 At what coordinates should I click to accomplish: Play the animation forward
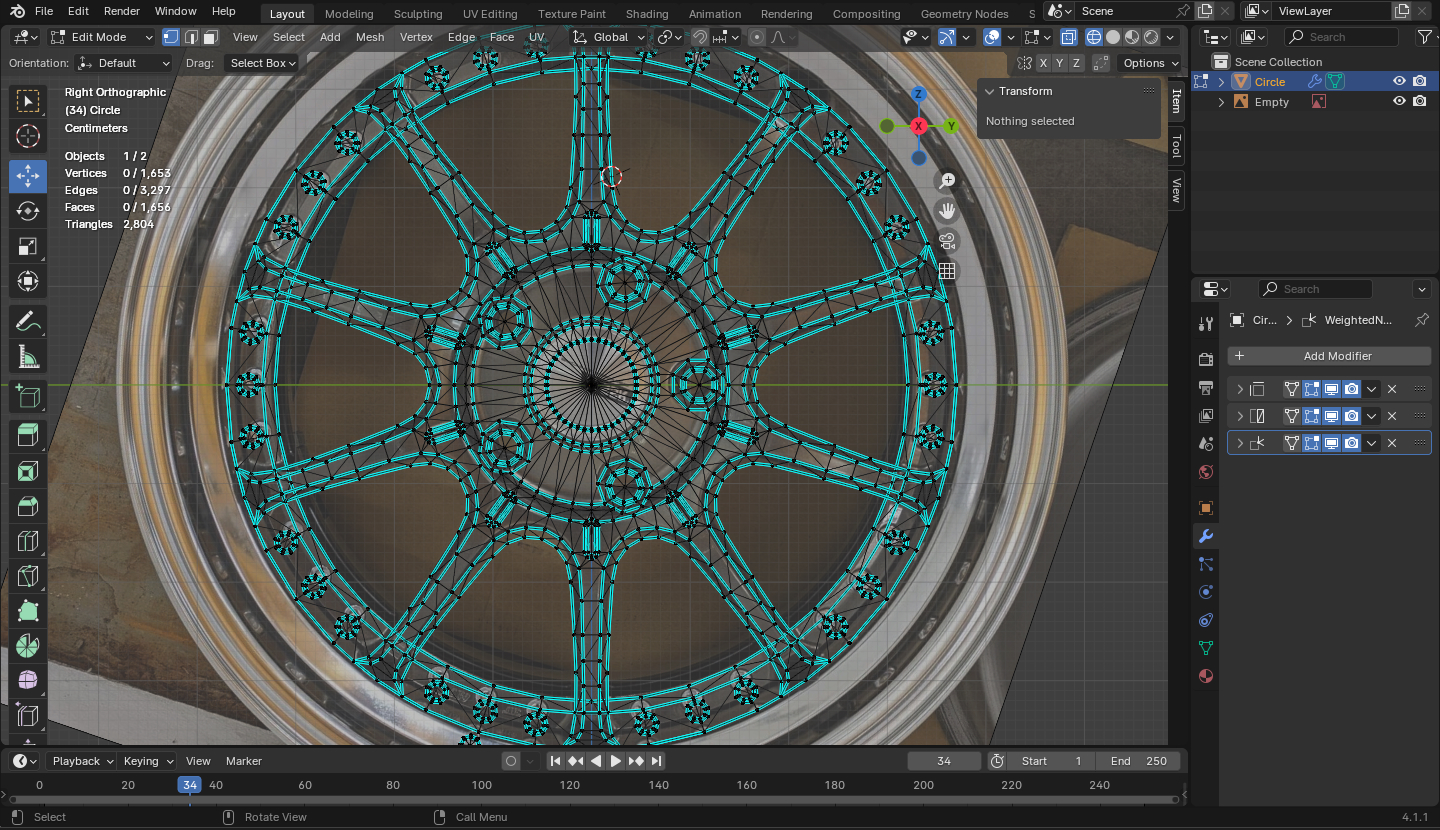(616, 761)
